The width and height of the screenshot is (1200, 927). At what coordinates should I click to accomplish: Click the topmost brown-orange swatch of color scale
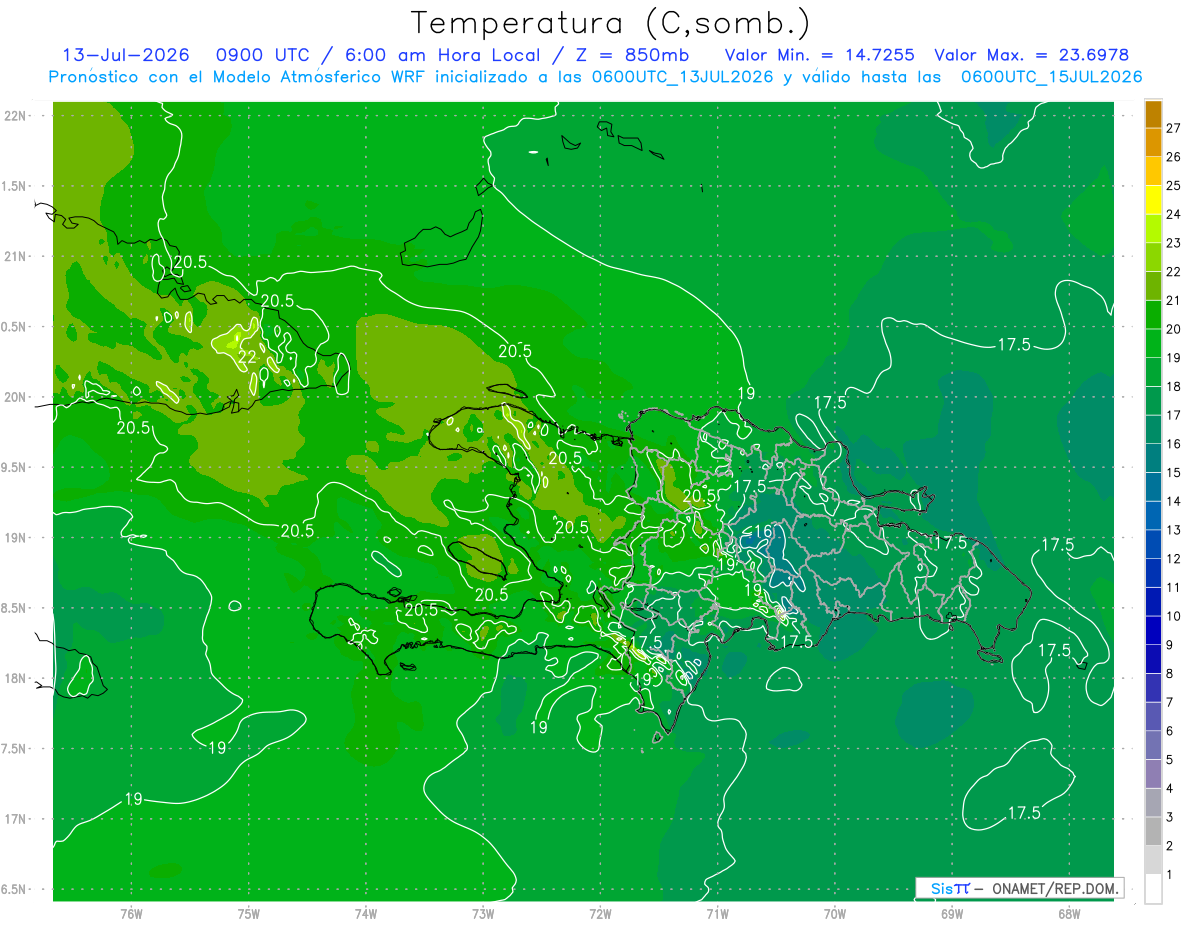pyautogui.click(x=1153, y=114)
